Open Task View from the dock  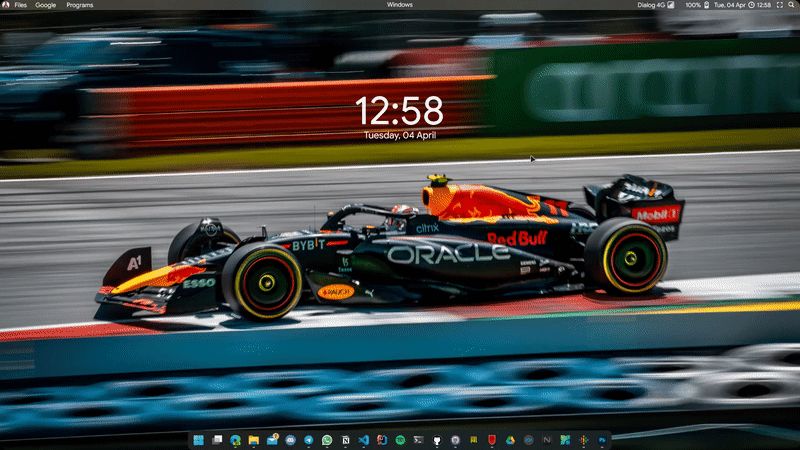point(217,440)
